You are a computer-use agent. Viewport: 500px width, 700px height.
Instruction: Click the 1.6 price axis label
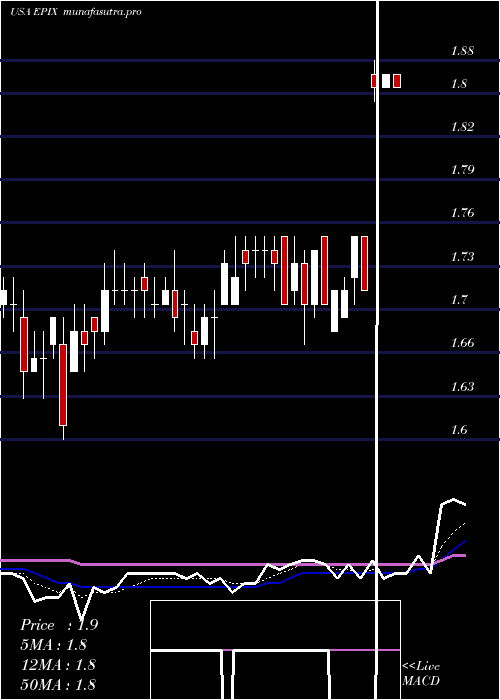click(x=458, y=429)
